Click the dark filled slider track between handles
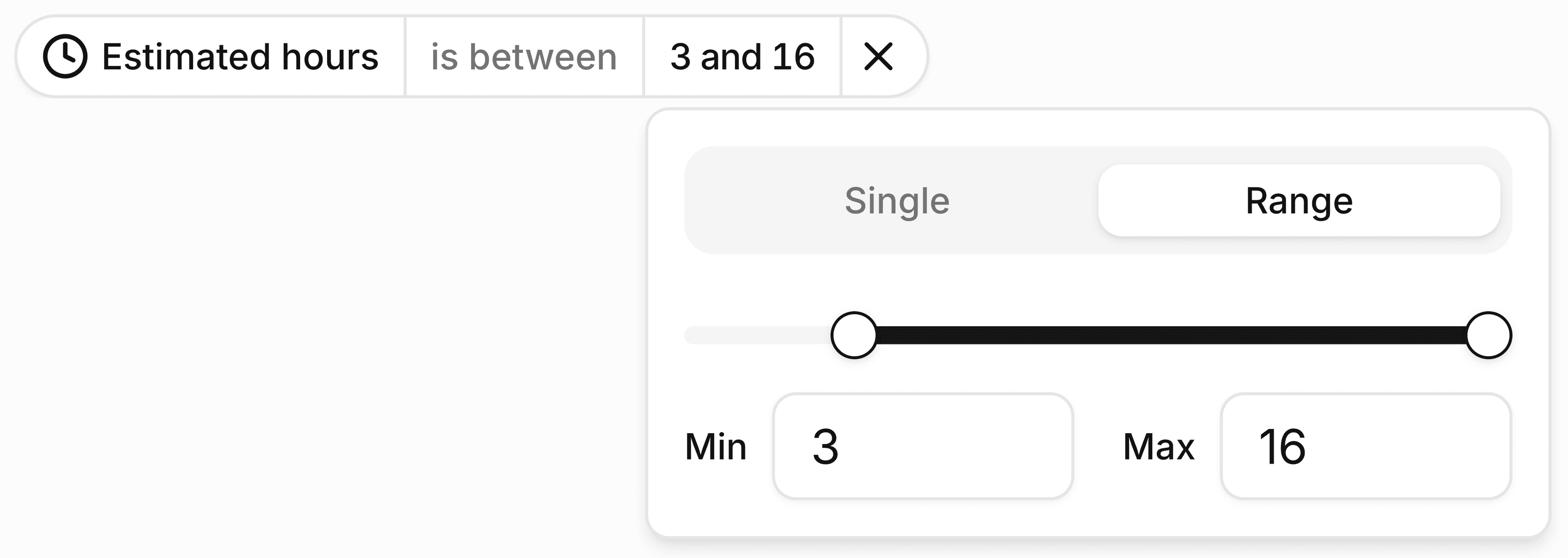 (1169, 335)
